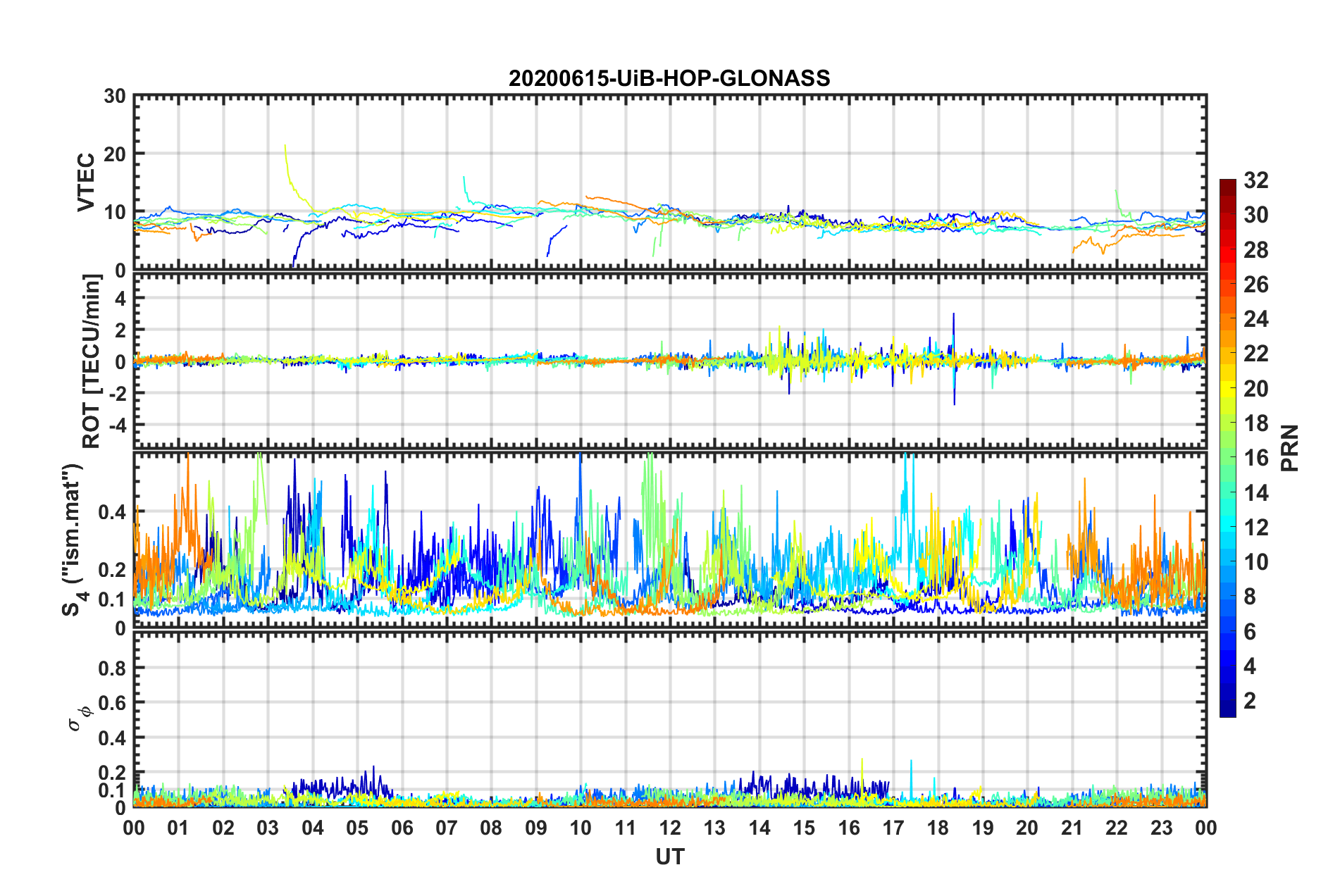Select the ROT [TECU/min] axis label
The image size is (1340, 896).
point(92,361)
